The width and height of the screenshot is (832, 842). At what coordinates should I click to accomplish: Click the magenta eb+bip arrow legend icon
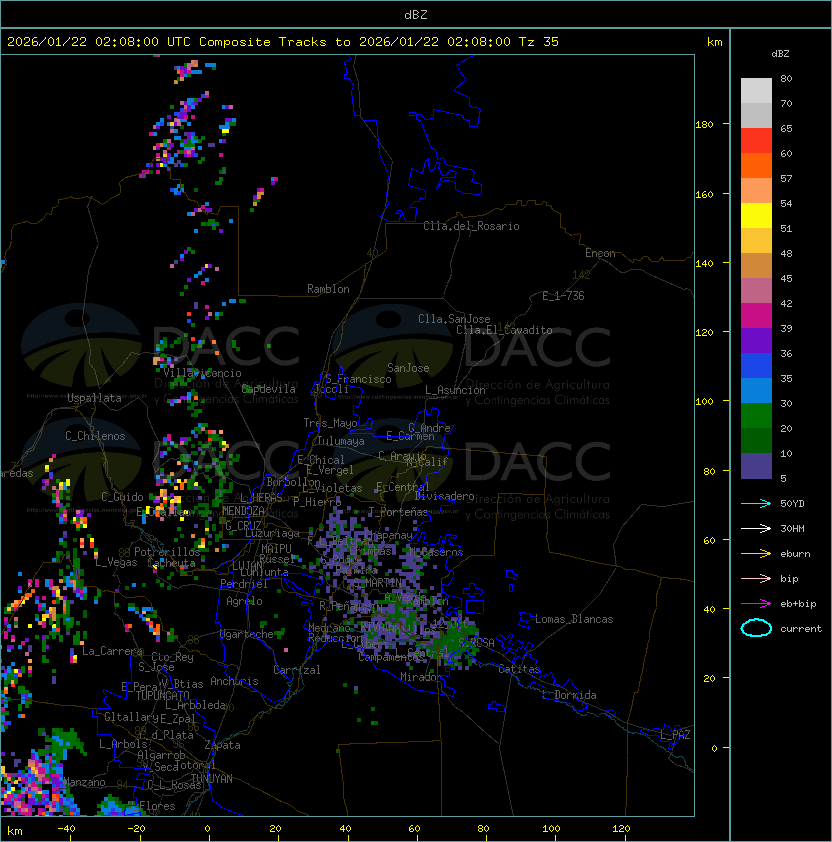coord(756,604)
